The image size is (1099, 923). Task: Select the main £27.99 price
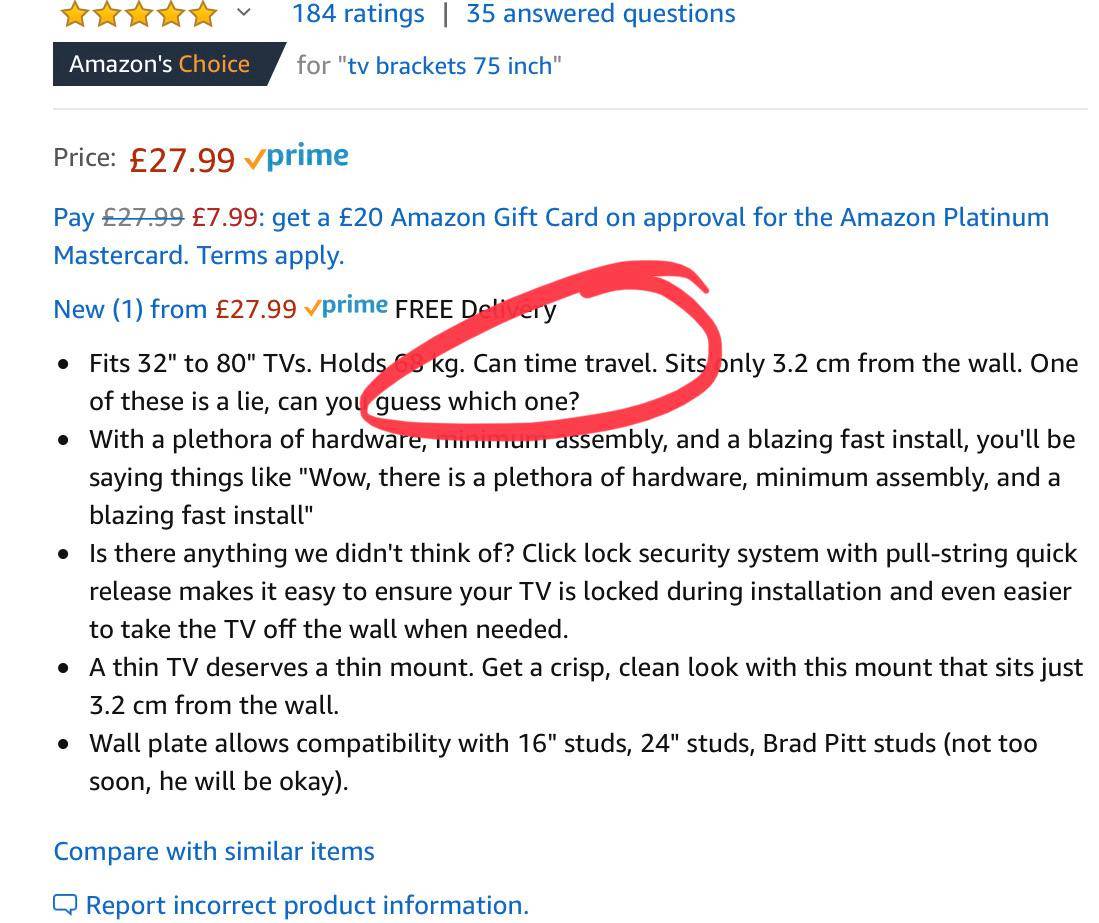pyautogui.click(x=182, y=159)
